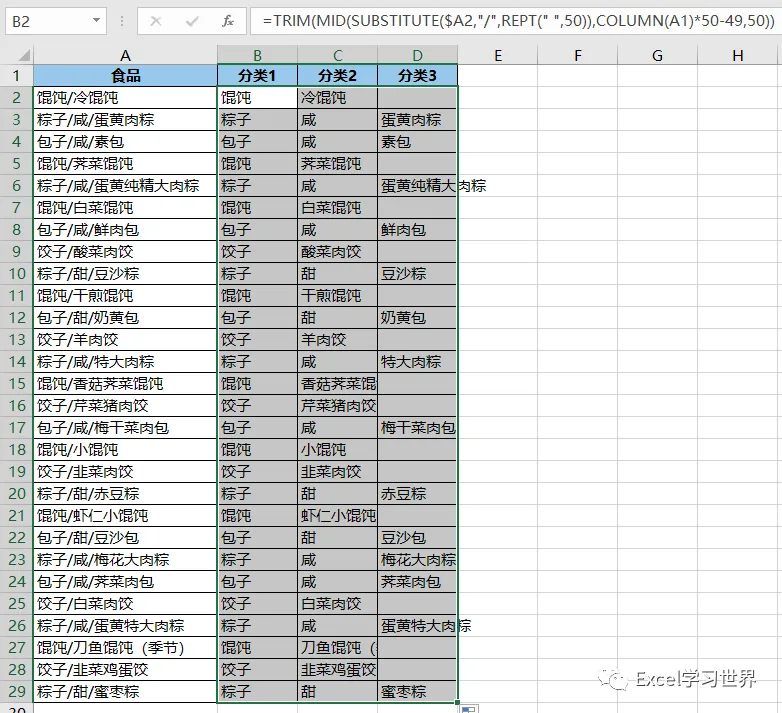782x713 pixels.
Task: Select cell containing 包子/甜/豆沙包
Action: 125,537
